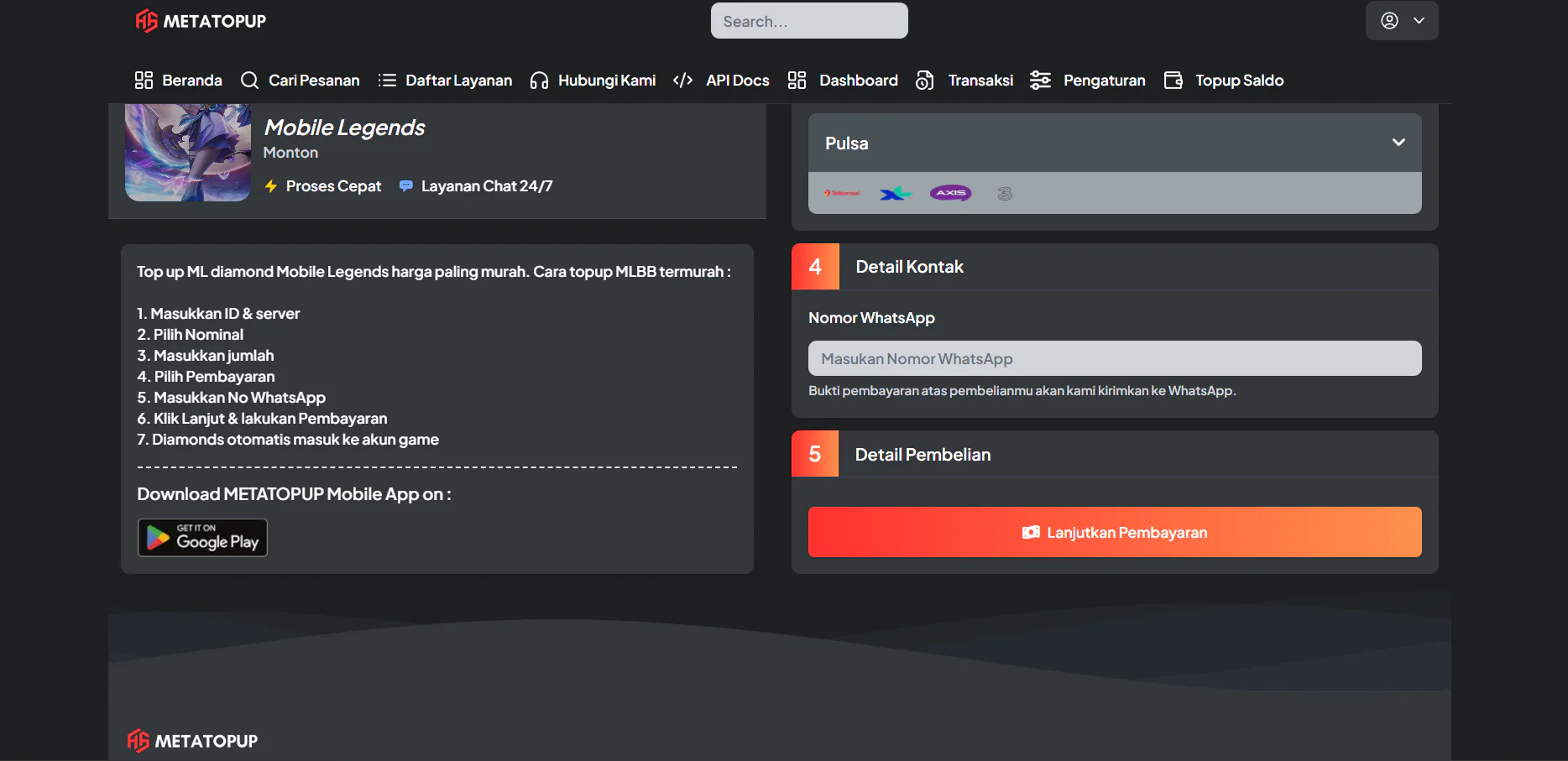Click the "Mobile Legends" title text
The width and height of the screenshot is (1568, 761).
pyautogui.click(x=344, y=128)
